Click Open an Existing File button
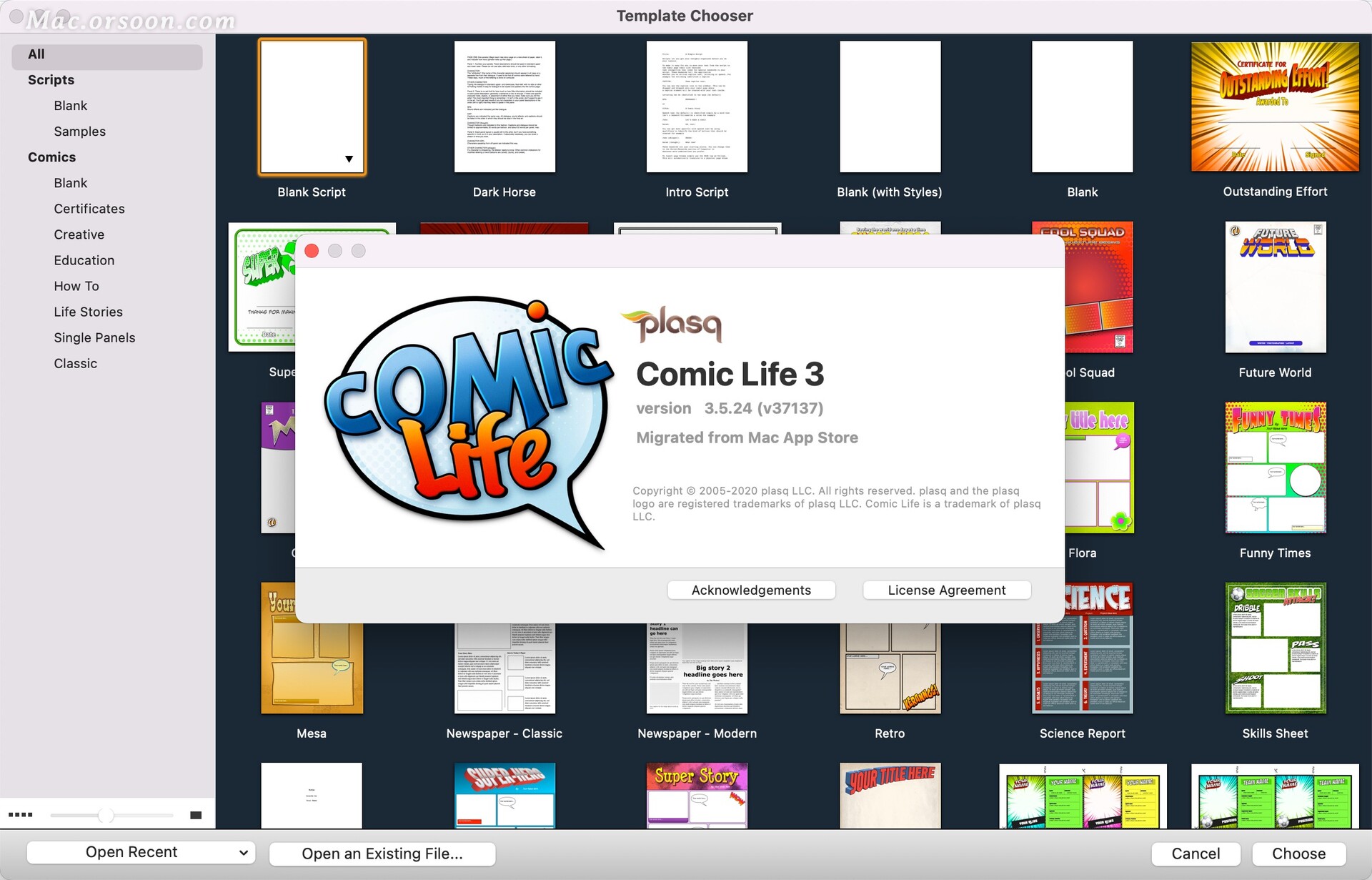 [382, 853]
